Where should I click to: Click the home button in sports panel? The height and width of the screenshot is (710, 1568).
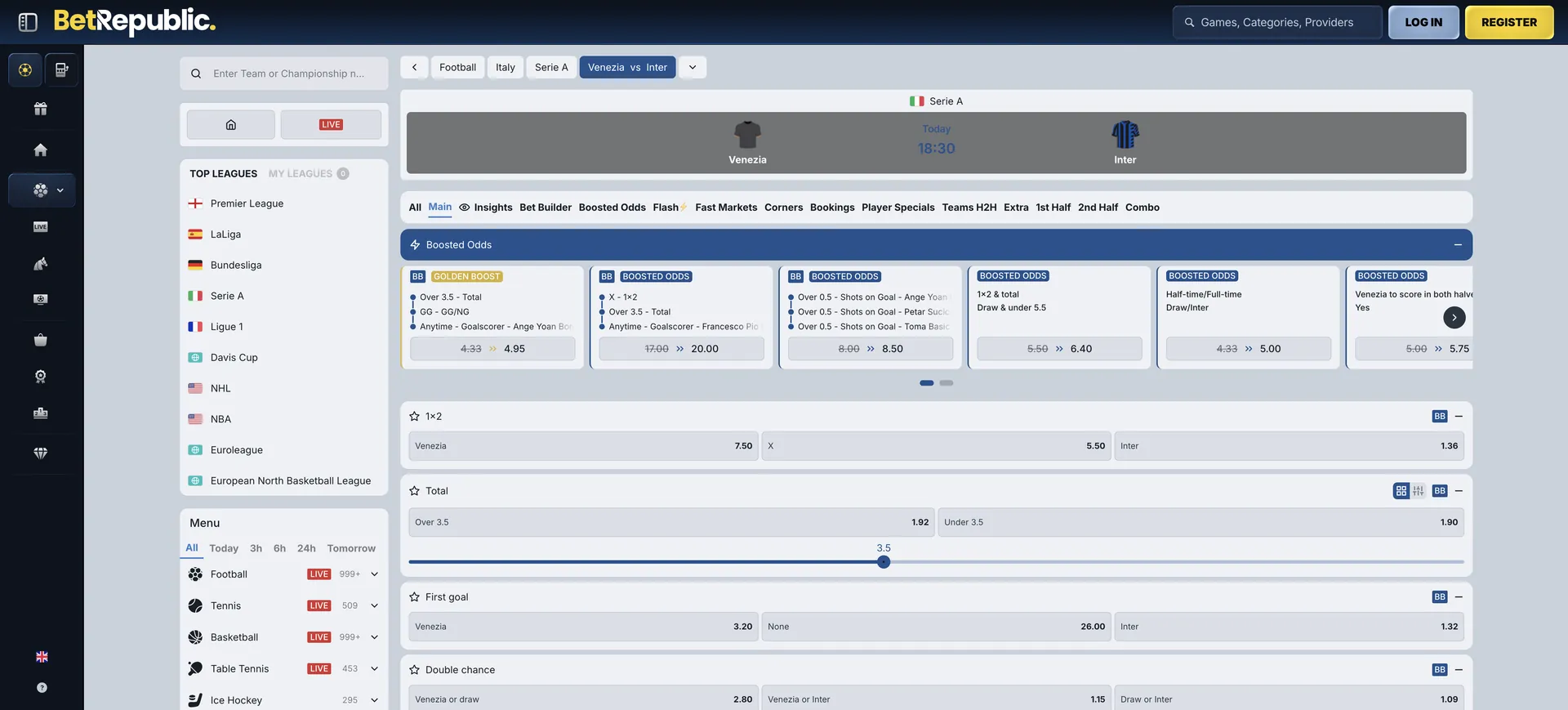(231, 125)
